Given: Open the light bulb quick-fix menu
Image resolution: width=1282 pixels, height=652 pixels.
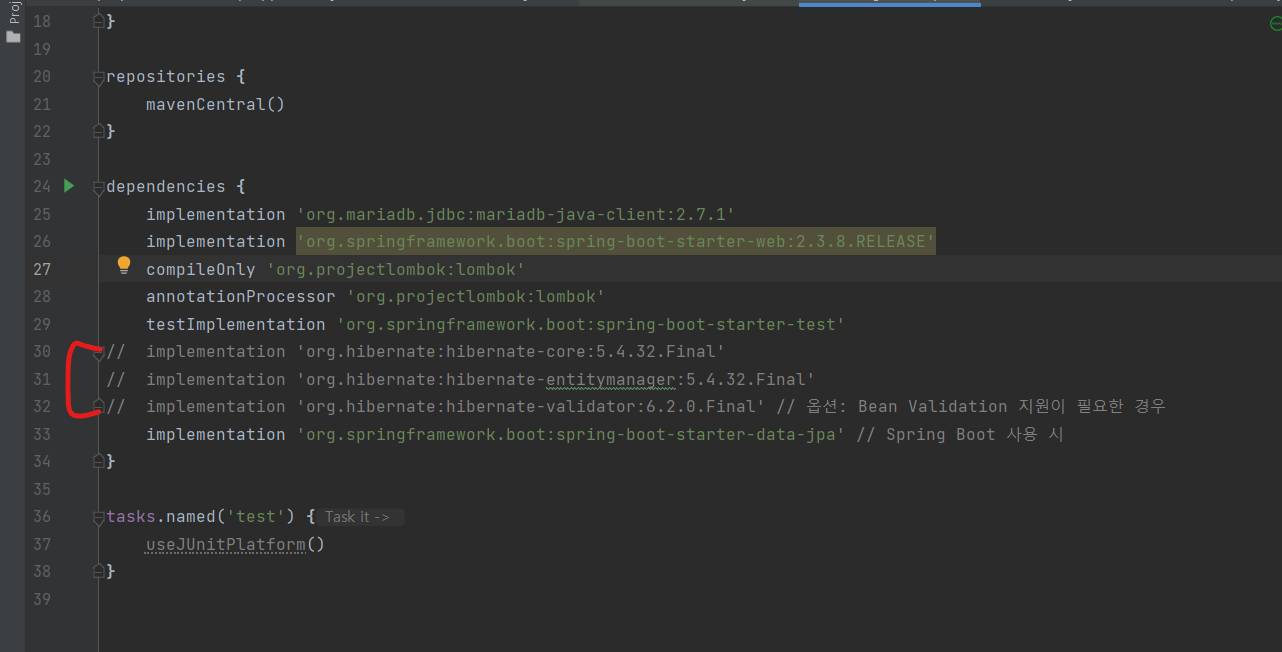Looking at the screenshot, I should point(124,265).
